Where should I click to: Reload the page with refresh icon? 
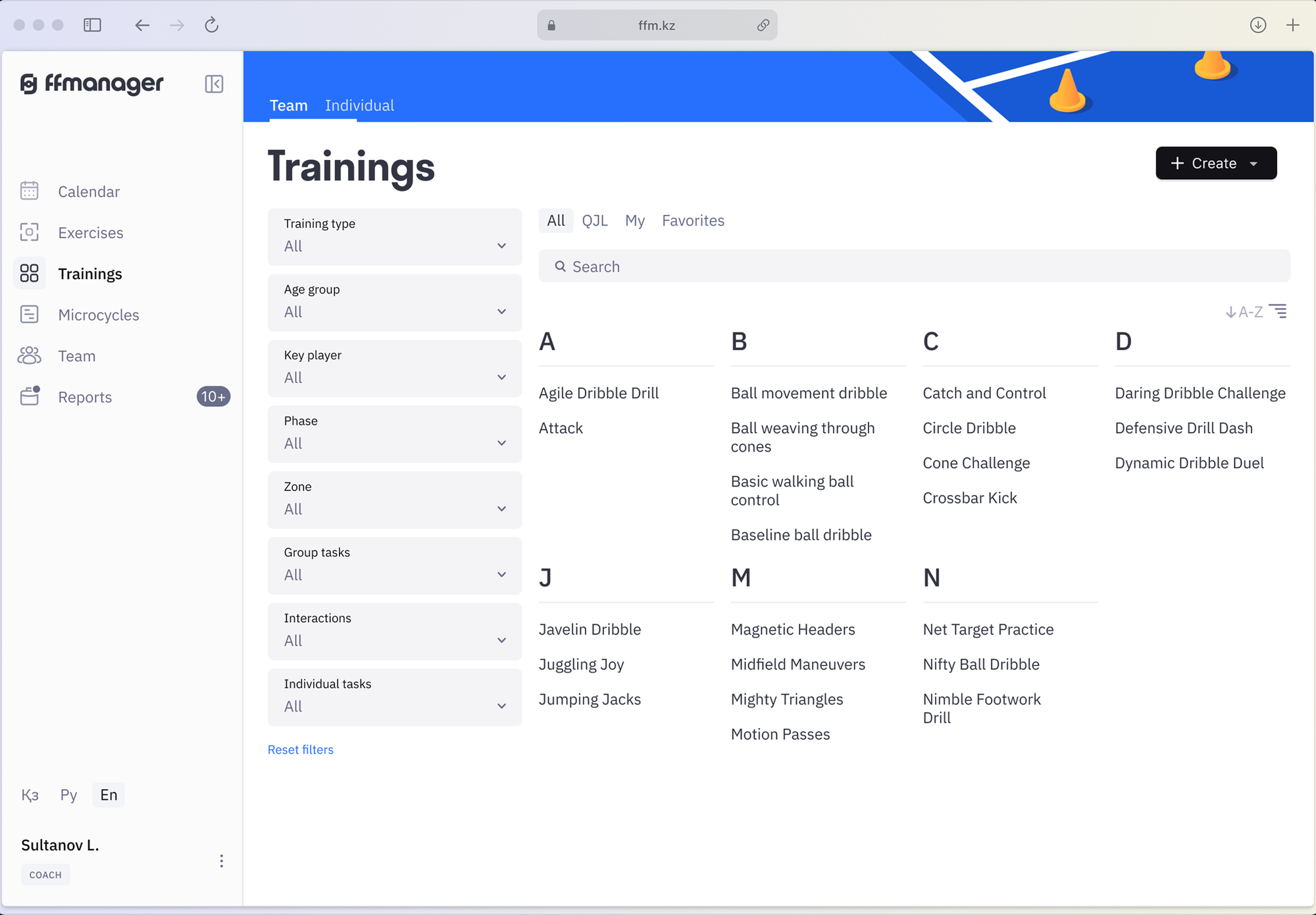click(211, 25)
